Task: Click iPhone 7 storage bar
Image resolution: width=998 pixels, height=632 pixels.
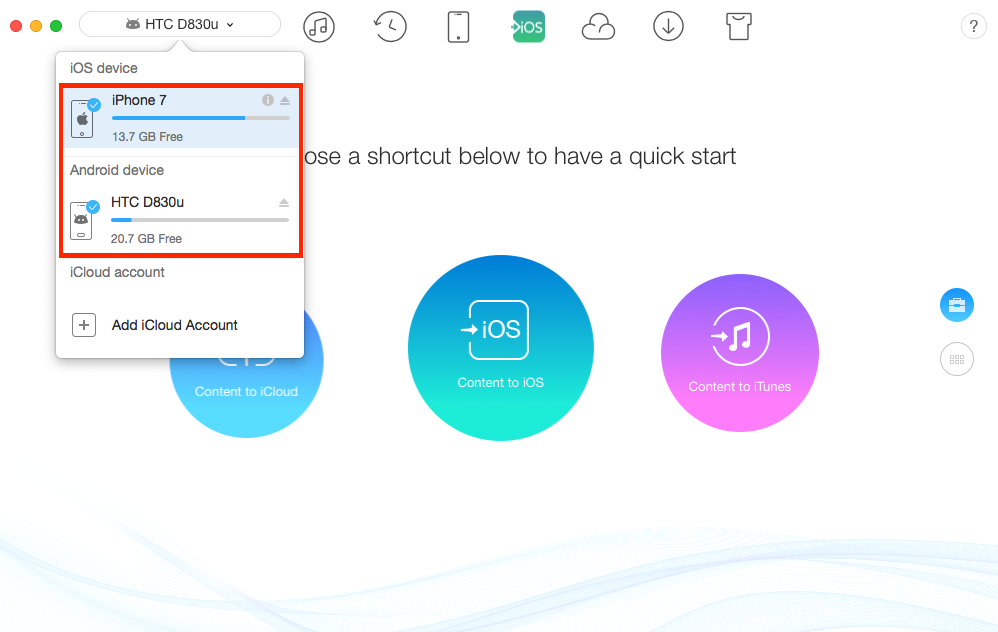Action: pos(200,118)
